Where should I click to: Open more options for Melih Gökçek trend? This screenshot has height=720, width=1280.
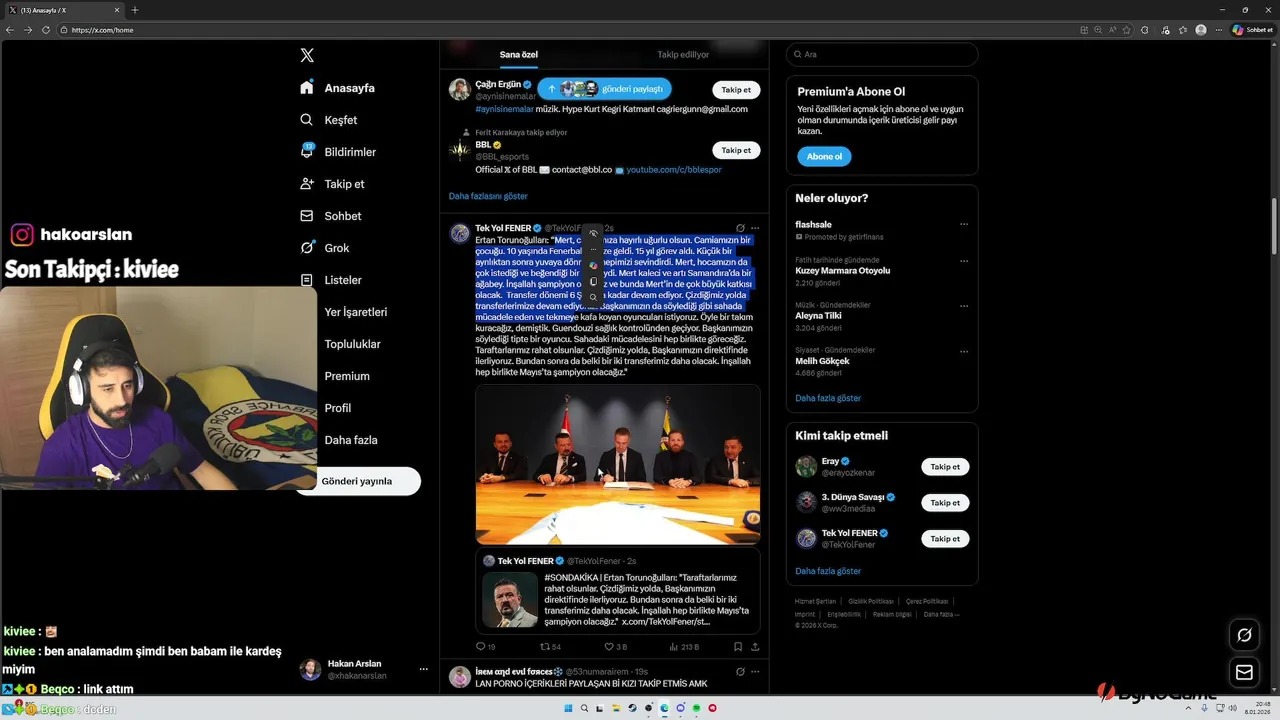pos(964,350)
